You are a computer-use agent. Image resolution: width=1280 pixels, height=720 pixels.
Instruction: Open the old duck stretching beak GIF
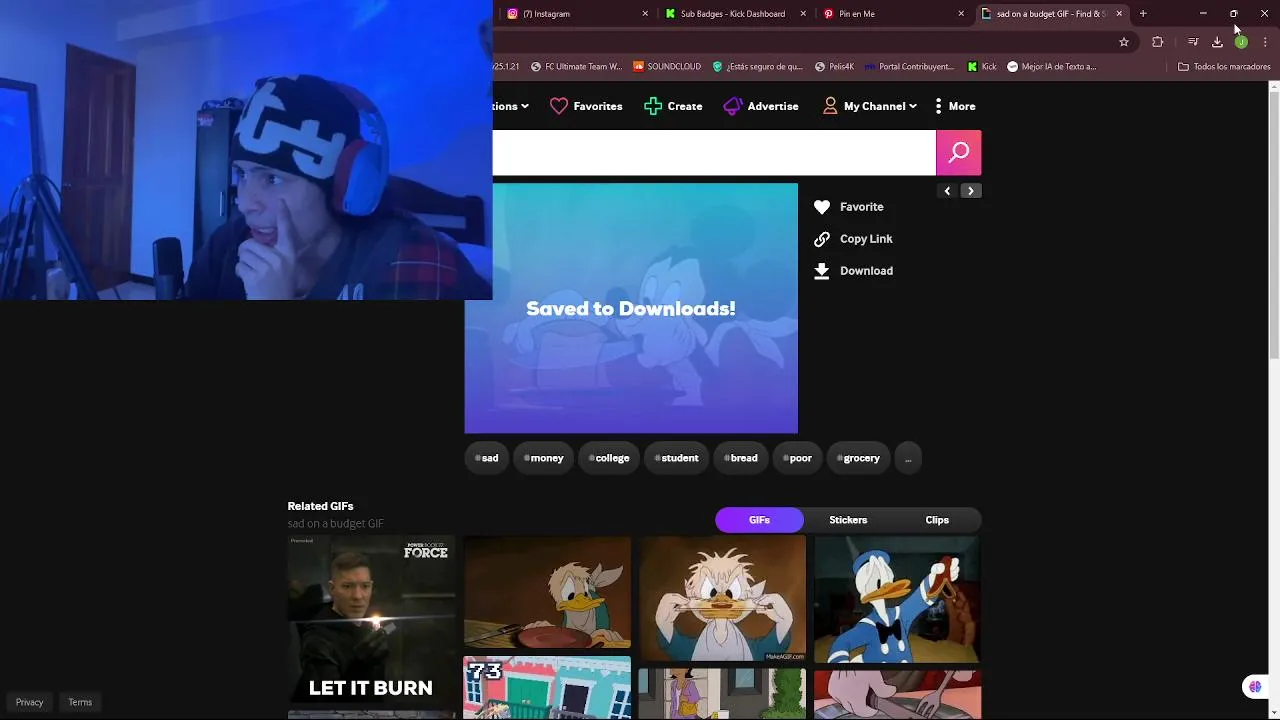pos(722,599)
